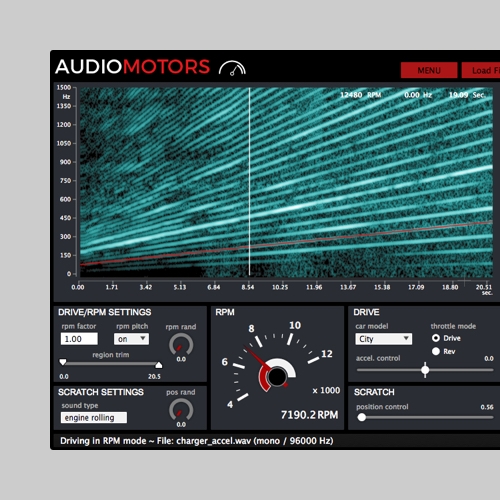This screenshot has width=500, height=500.
Task: Open the red MENU button
Action: pos(429,70)
